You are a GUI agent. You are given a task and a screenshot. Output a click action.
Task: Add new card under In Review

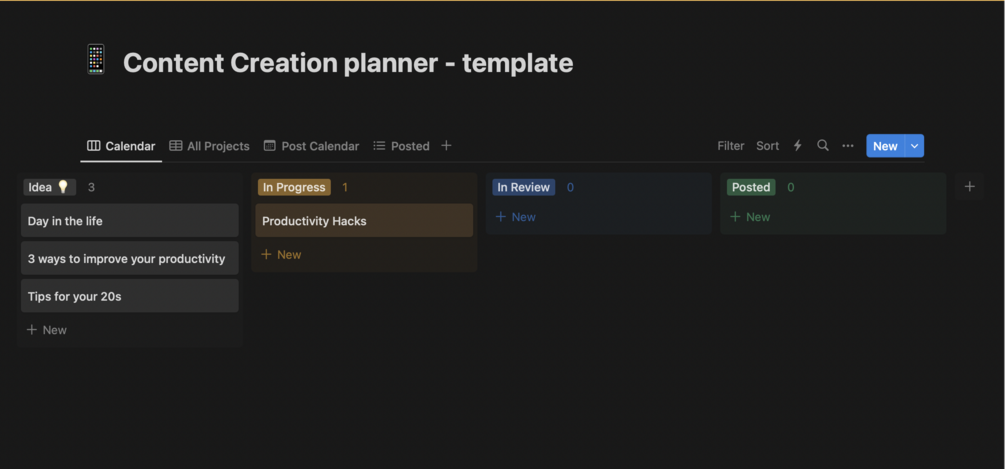pos(516,217)
